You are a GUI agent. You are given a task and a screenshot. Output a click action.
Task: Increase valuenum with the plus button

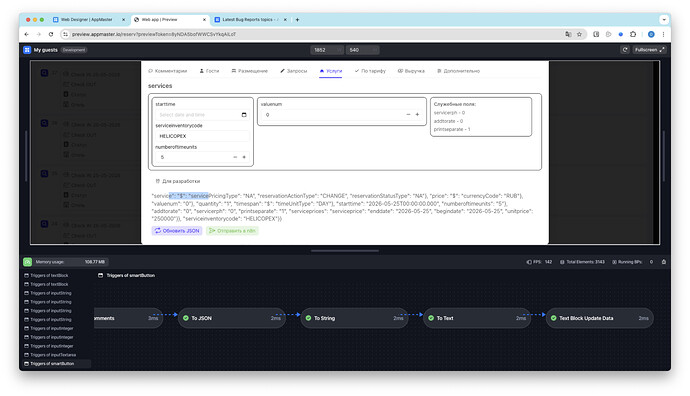417,114
